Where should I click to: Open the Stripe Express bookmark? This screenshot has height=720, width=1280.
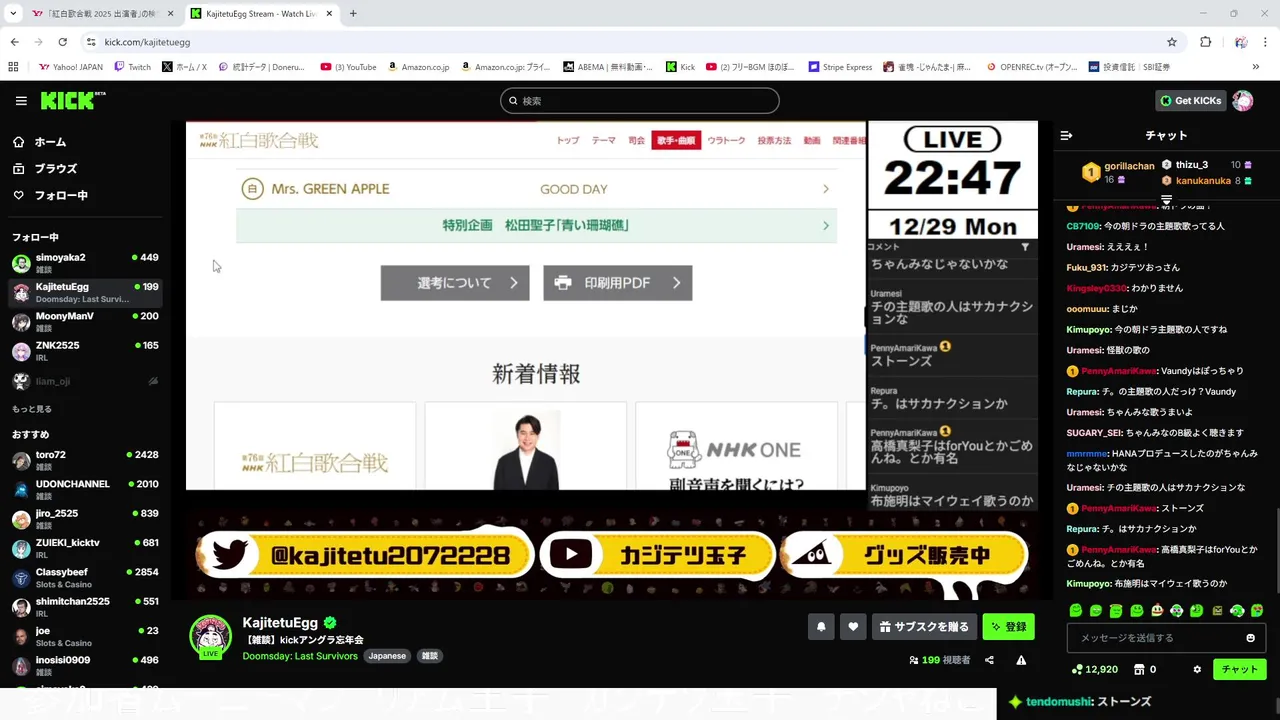[840, 67]
